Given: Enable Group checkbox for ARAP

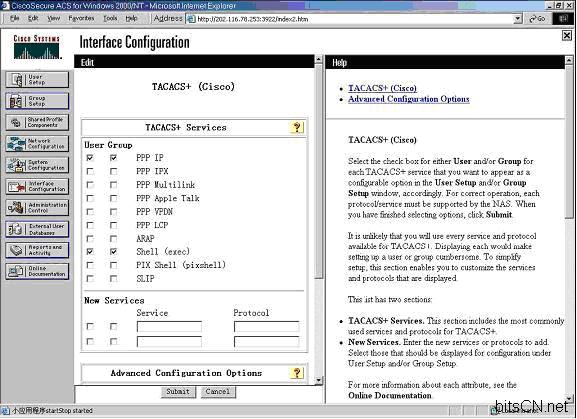Looking at the screenshot, I should [113, 239].
